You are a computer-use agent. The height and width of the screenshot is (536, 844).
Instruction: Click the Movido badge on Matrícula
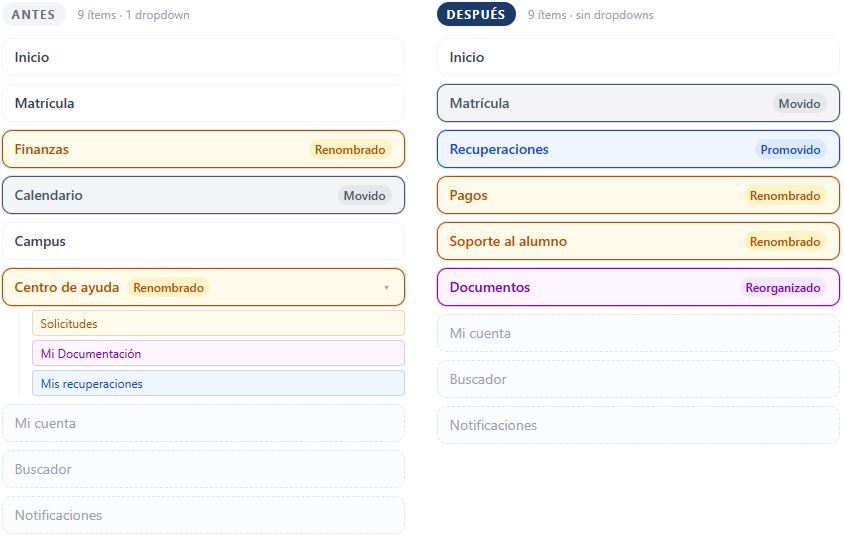(799, 103)
